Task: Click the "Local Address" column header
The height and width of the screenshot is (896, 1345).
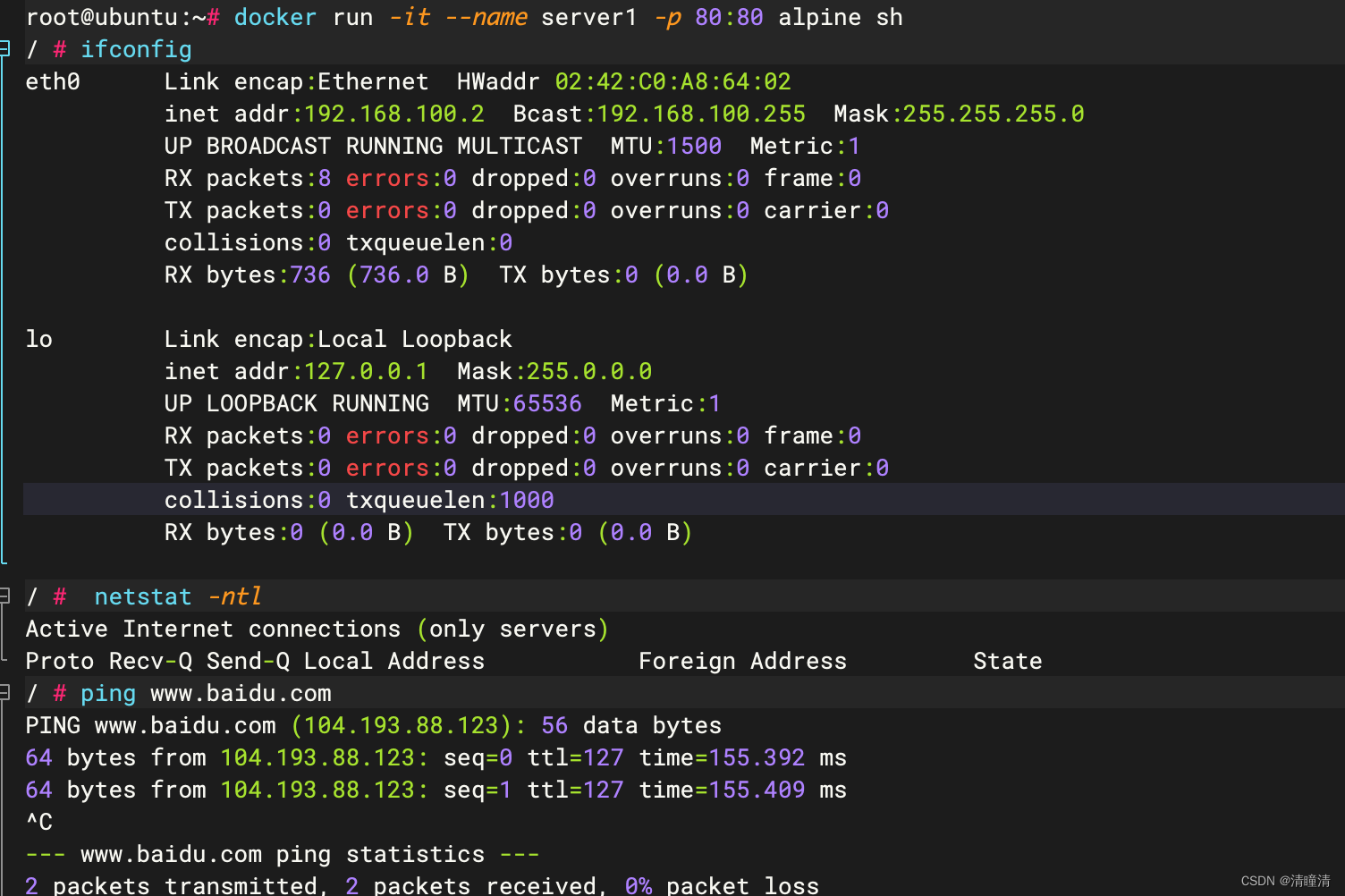Action: tap(394, 661)
